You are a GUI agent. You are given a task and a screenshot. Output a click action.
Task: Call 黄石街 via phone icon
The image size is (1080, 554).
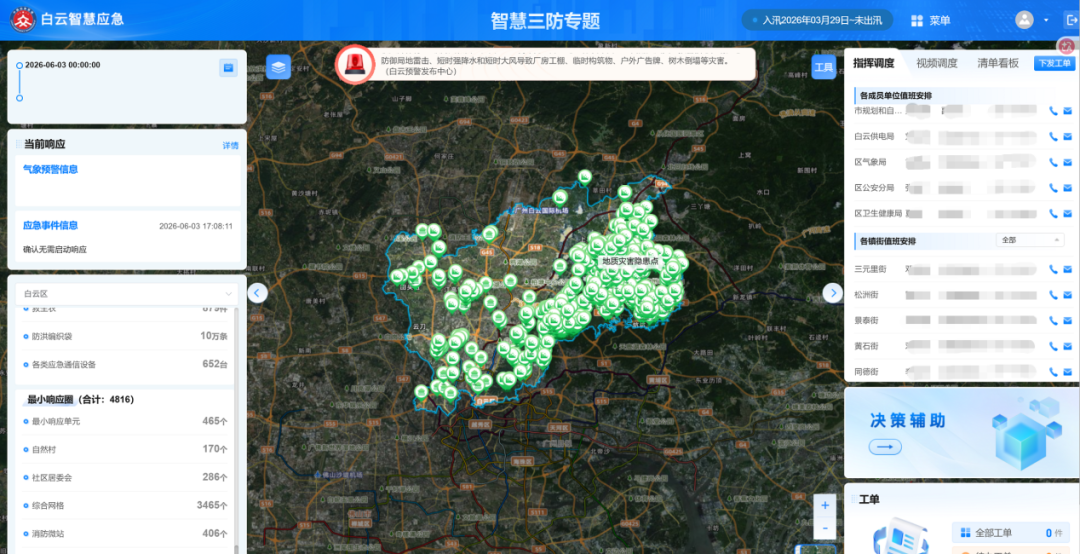(1053, 346)
